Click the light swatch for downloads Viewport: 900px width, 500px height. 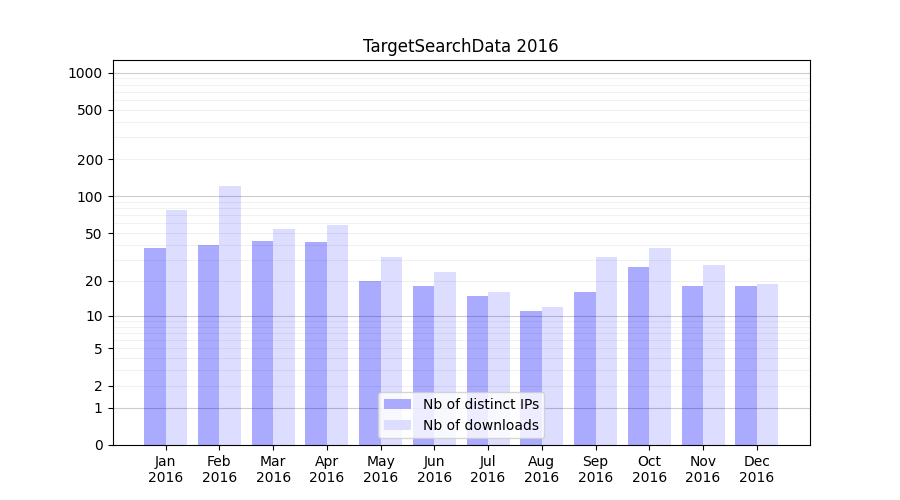coord(397,425)
